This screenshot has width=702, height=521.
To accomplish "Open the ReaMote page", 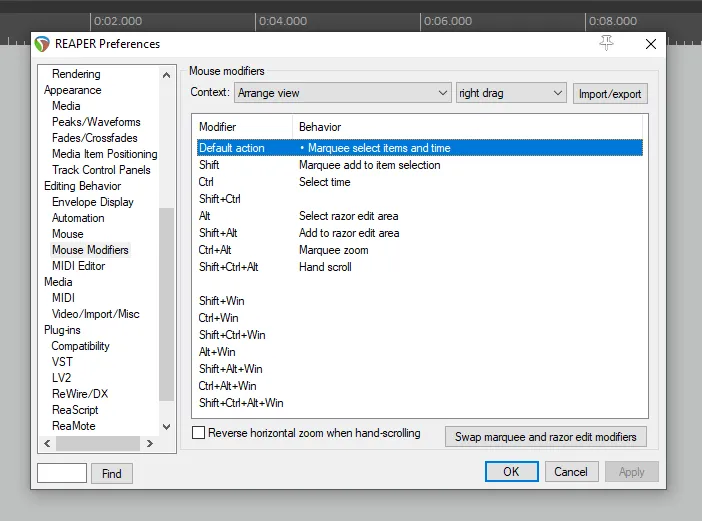I will click(73, 426).
